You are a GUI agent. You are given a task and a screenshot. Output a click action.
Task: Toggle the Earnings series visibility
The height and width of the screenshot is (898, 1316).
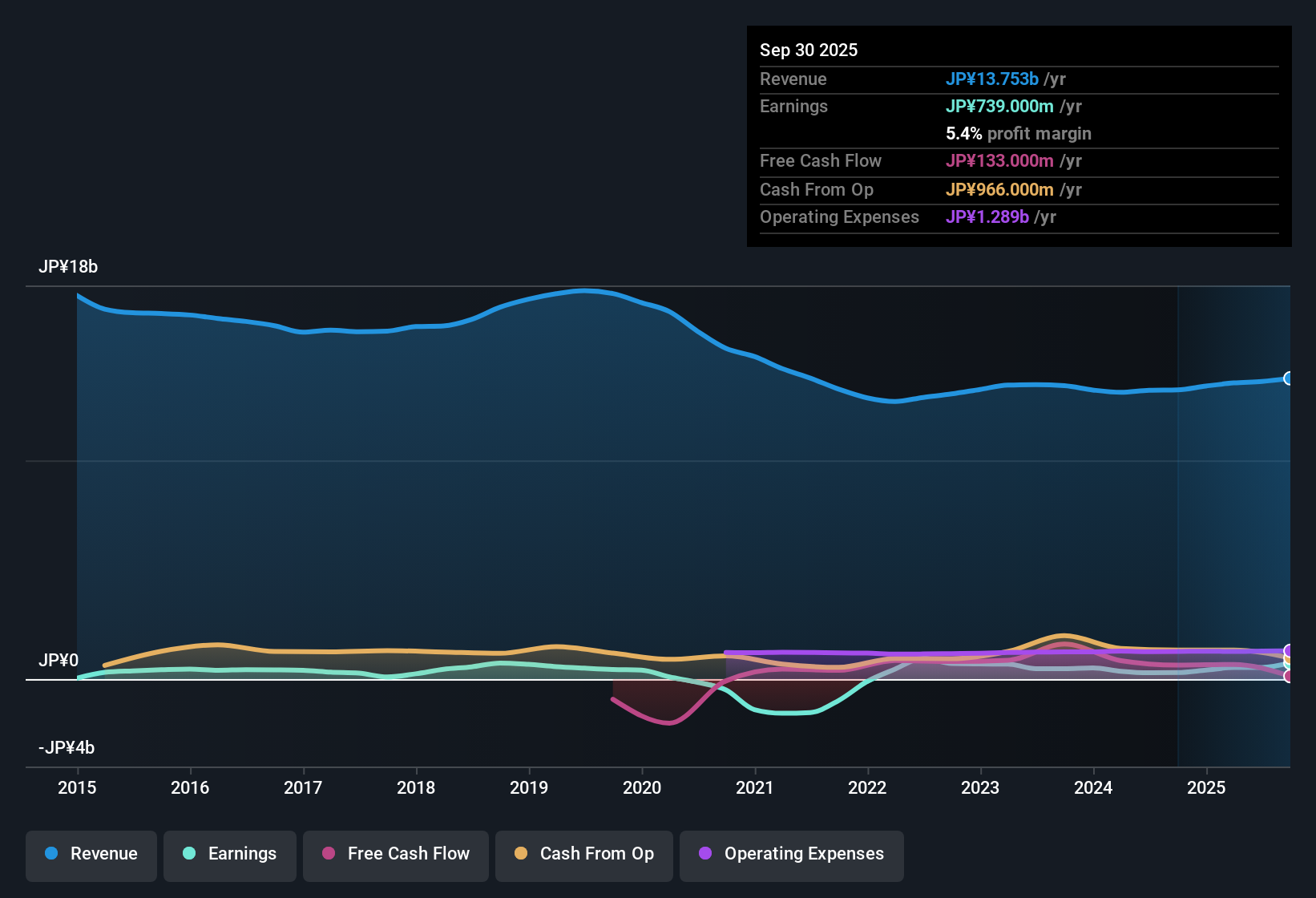pyautogui.click(x=229, y=854)
